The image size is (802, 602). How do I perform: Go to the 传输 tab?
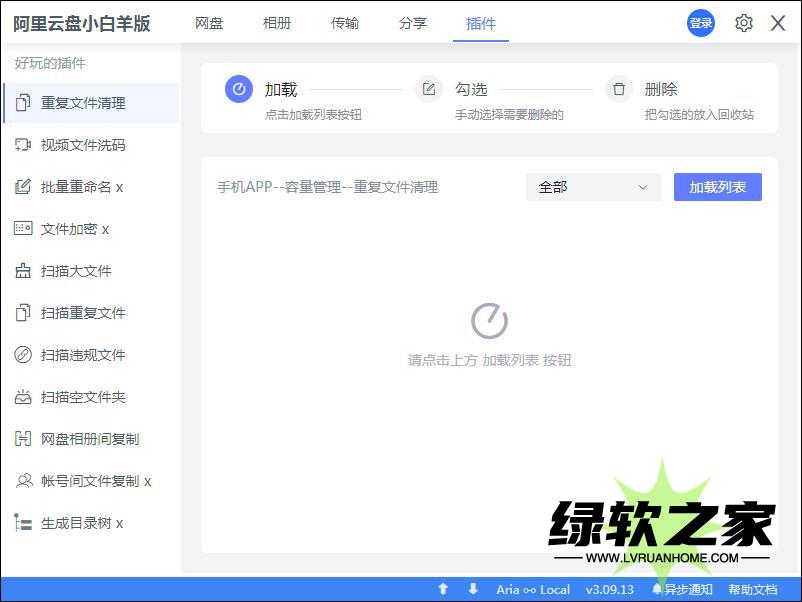point(345,23)
